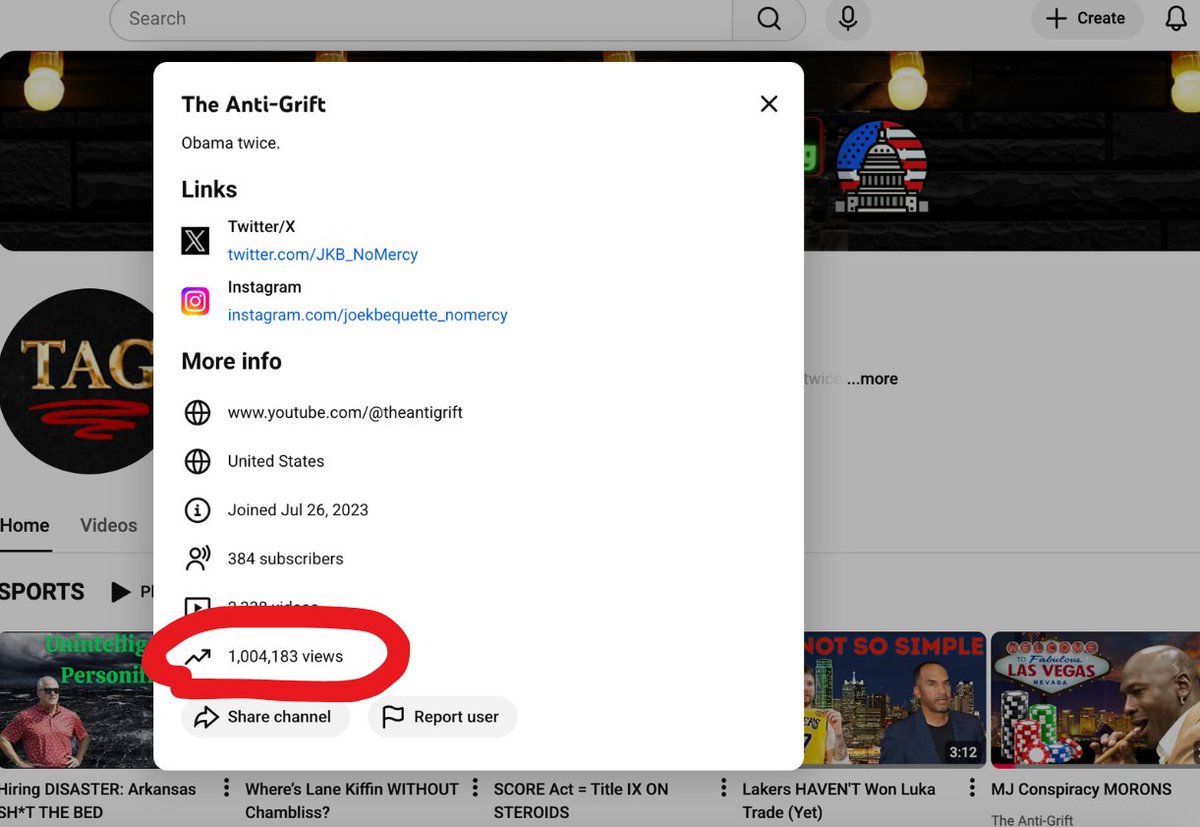Image resolution: width=1200 pixels, height=827 pixels.
Task: Click the subscribers icon beside 384 subscribers
Action: pos(198,559)
